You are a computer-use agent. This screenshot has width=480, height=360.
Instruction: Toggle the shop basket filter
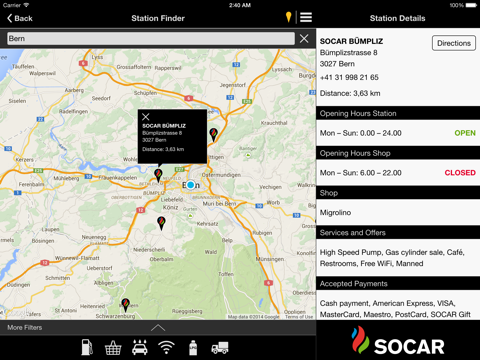[113, 348]
